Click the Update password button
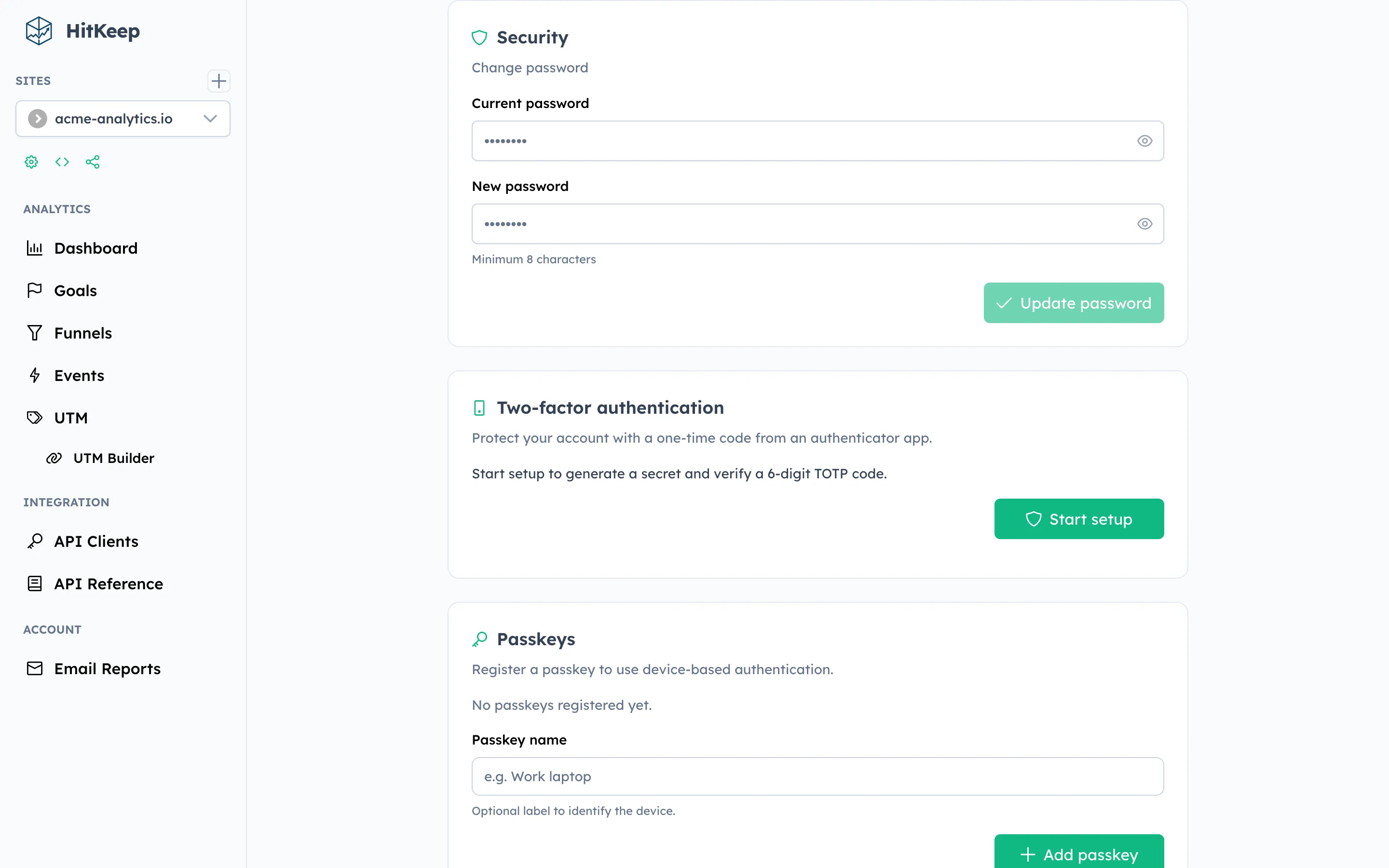This screenshot has height=868, width=1389. click(x=1073, y=302)
